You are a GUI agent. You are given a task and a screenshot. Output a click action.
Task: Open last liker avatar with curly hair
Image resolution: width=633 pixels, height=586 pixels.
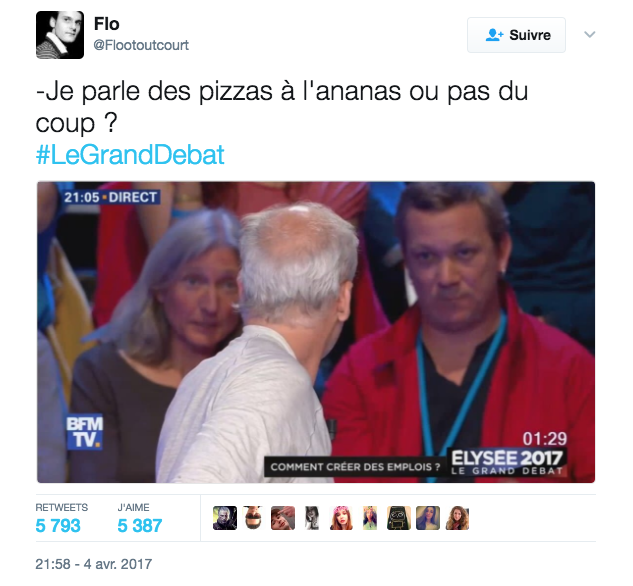pos(457,518)
